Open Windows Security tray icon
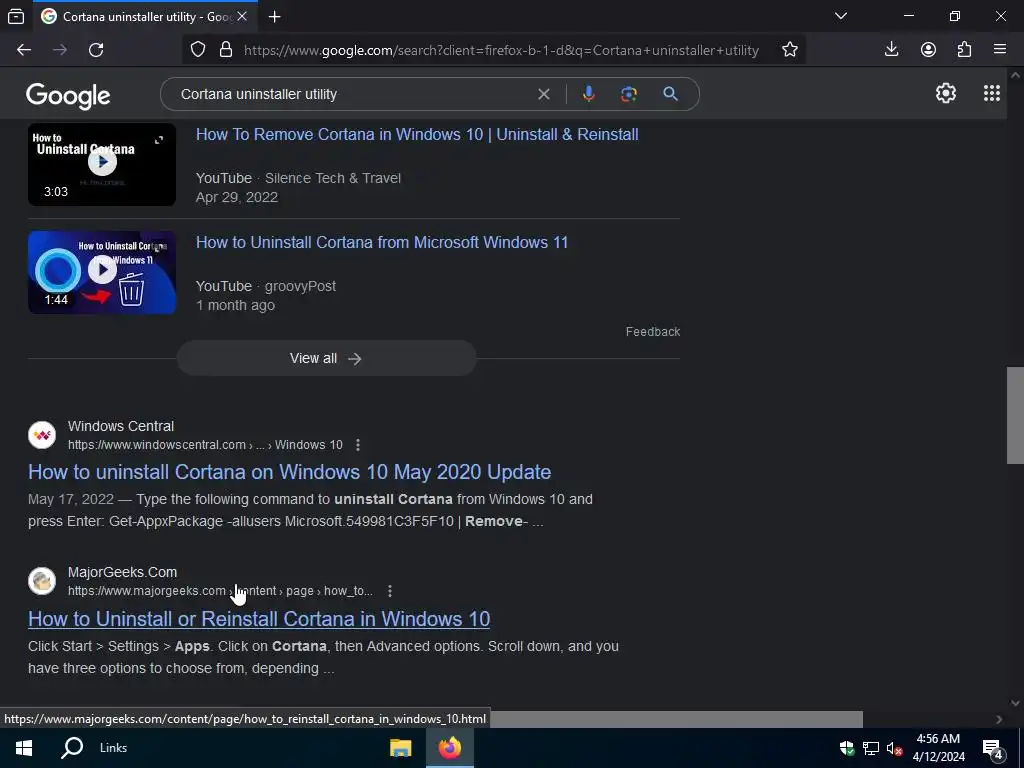 point(847,748)
